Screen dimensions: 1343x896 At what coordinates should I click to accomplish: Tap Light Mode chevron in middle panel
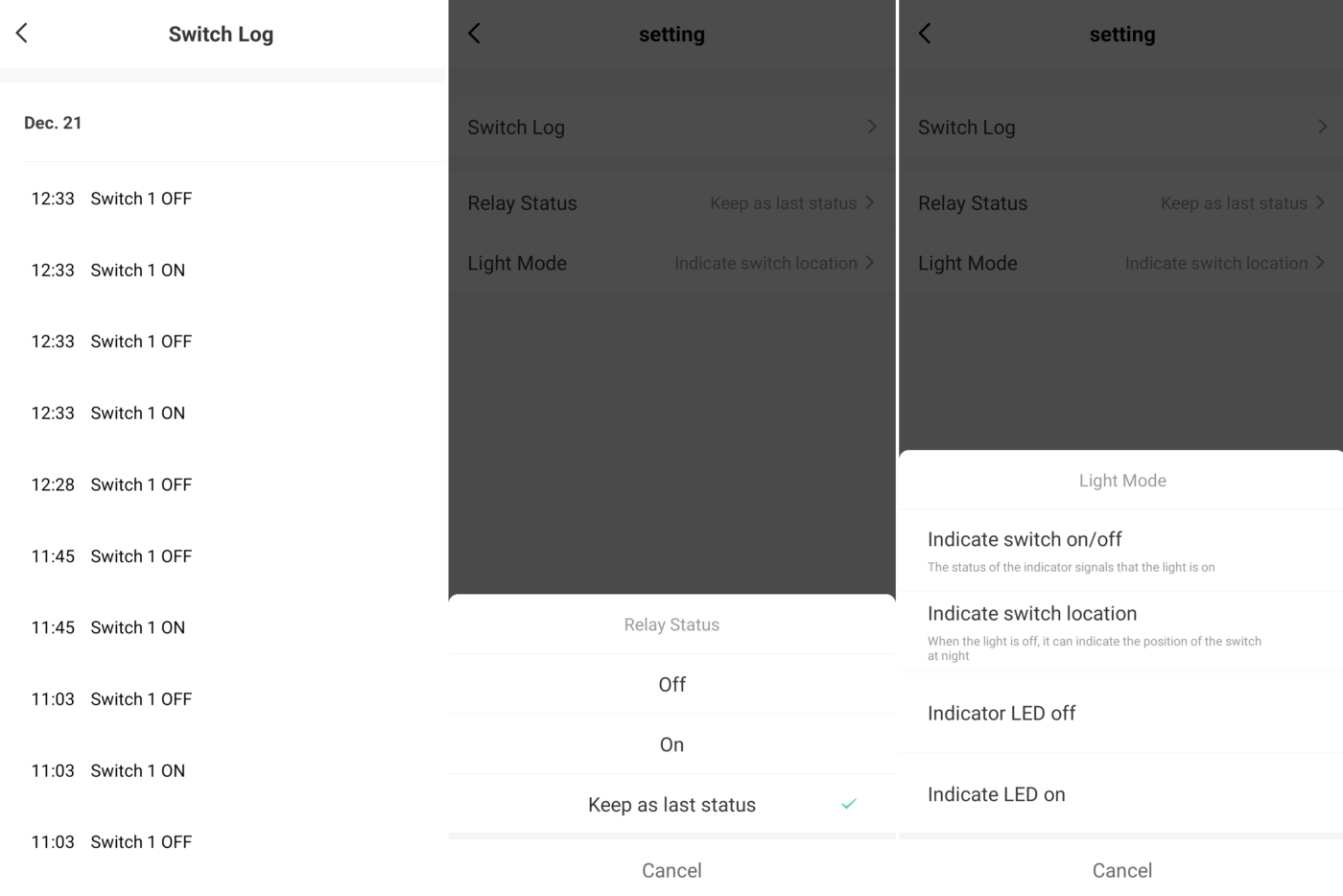pos(870,262)
